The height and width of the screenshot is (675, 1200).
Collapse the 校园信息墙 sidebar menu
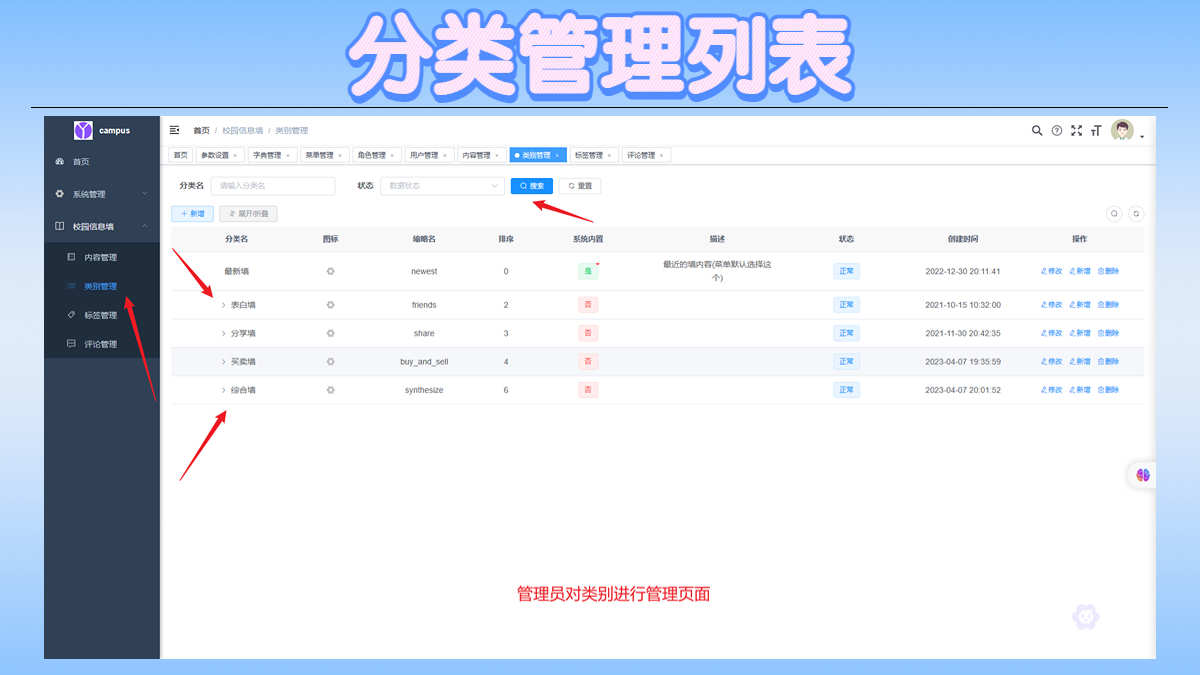point(102,226)
